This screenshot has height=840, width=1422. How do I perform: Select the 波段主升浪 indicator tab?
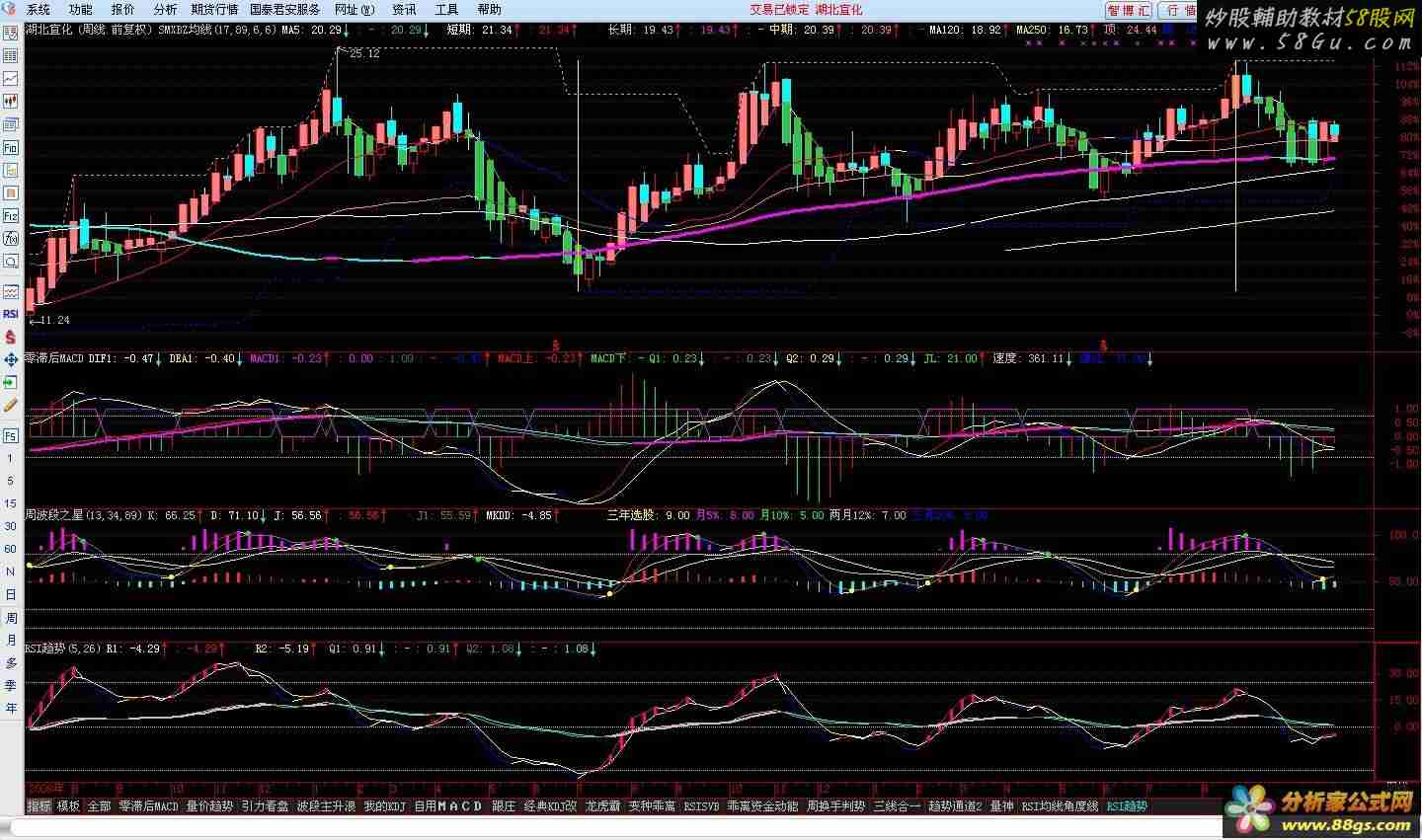click(326, 806)
